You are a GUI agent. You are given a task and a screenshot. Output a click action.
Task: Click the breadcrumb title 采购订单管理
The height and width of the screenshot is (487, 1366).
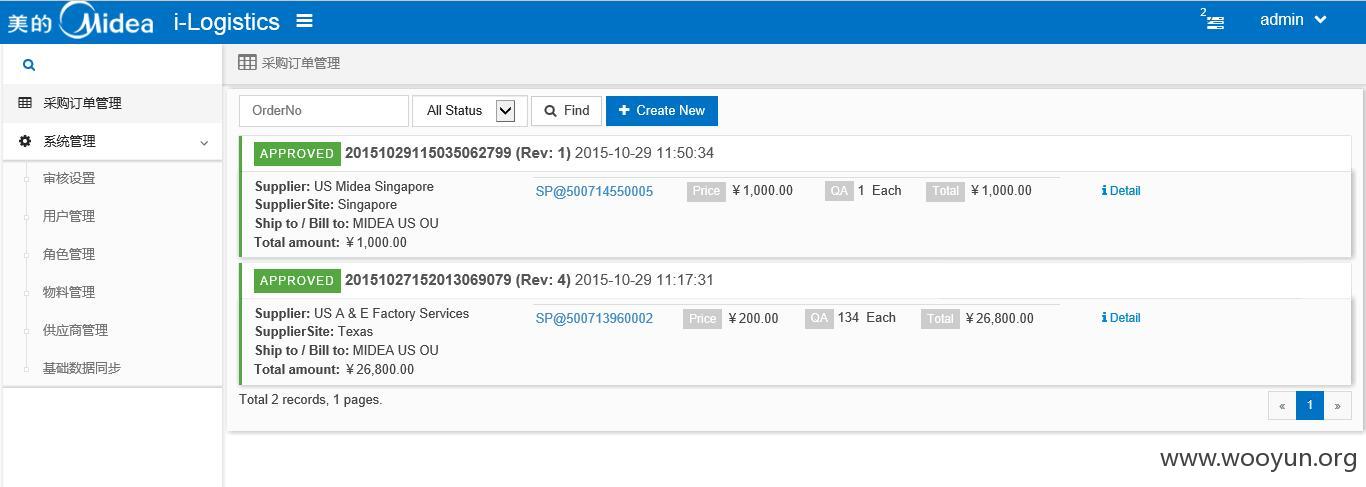[x=301, y=63]
